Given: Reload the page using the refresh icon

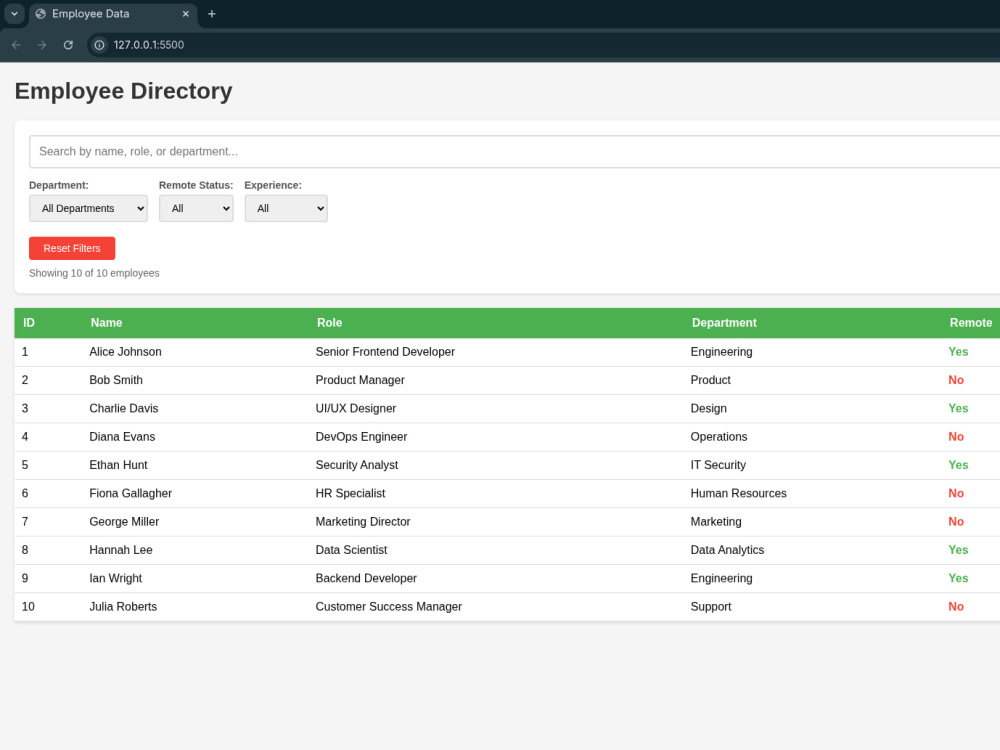Looking at the screenshot, I should (x=67, y=45).
